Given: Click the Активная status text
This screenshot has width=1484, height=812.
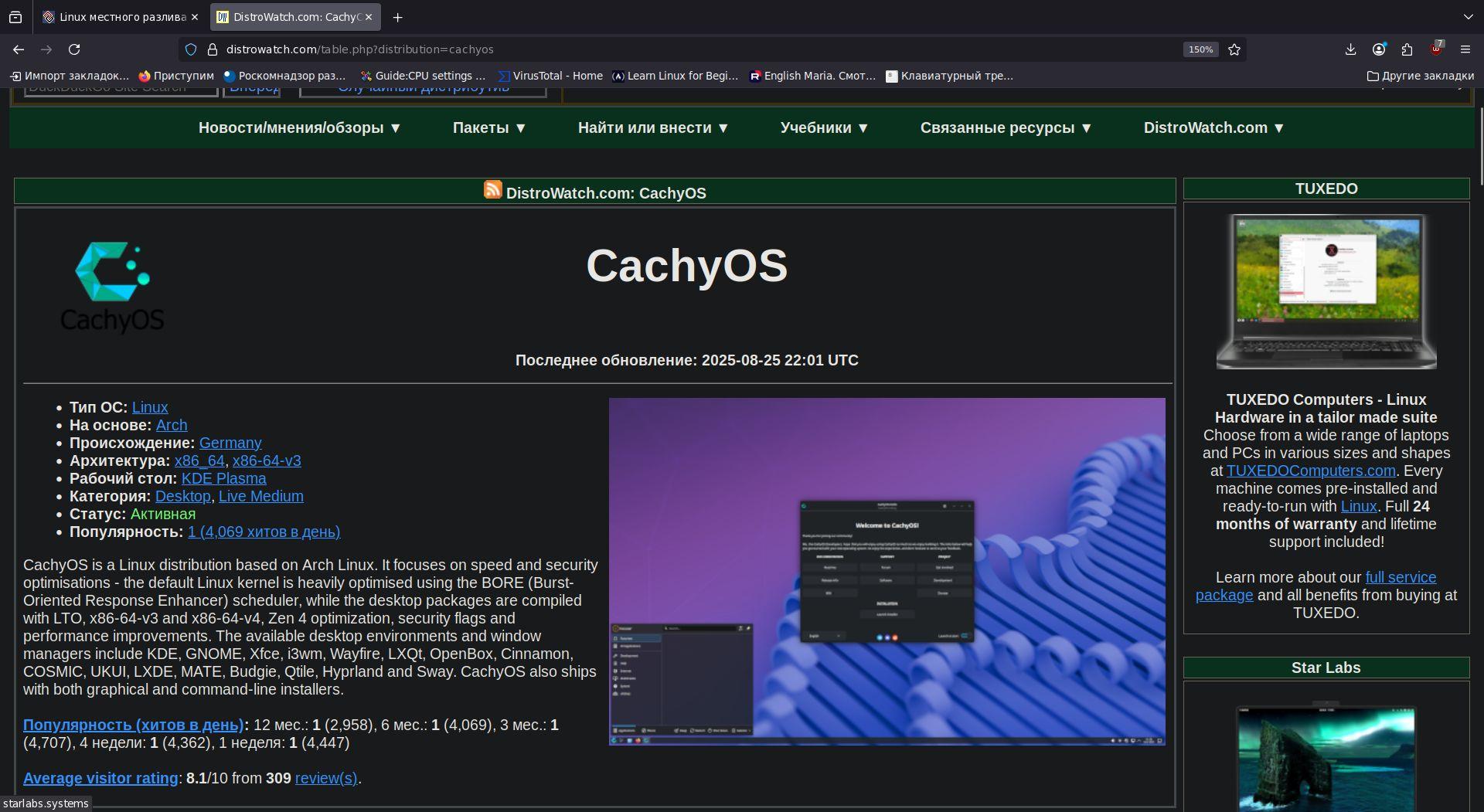Looking at the screenshot, I should point(163,514).
